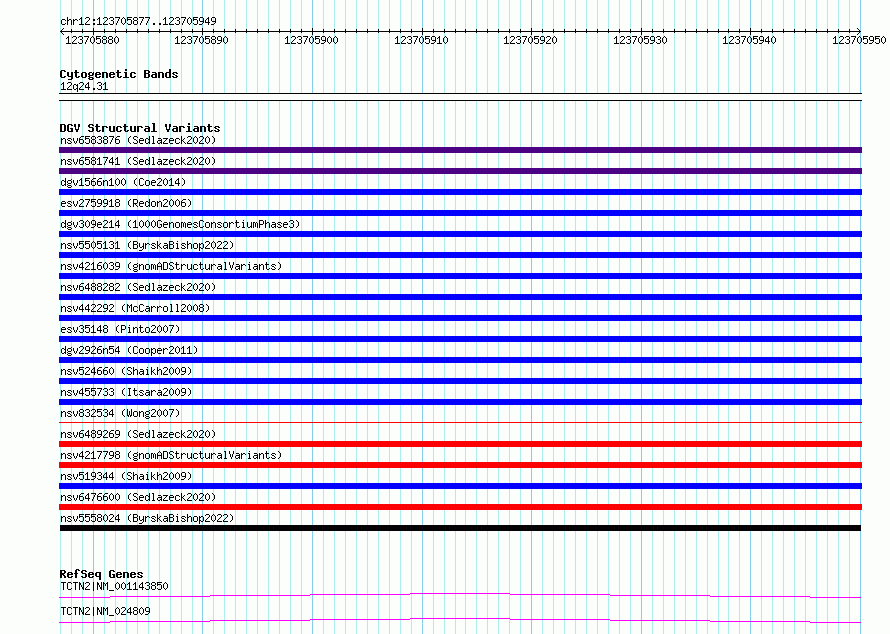This screenshot has height=634, width=890.
Task: Click ruler position 123705900
Action: (x=311, y=40)
